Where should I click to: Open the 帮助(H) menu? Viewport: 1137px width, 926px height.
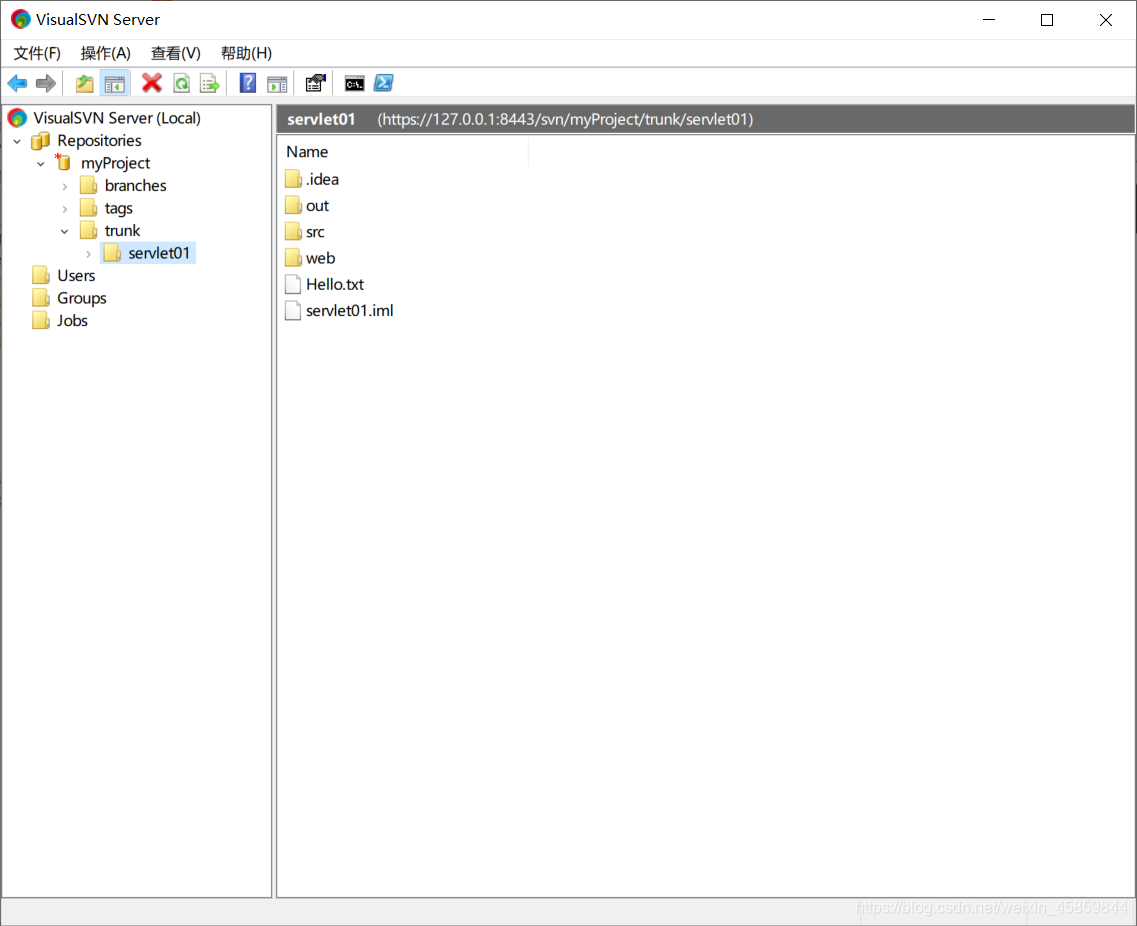(247, 53)
